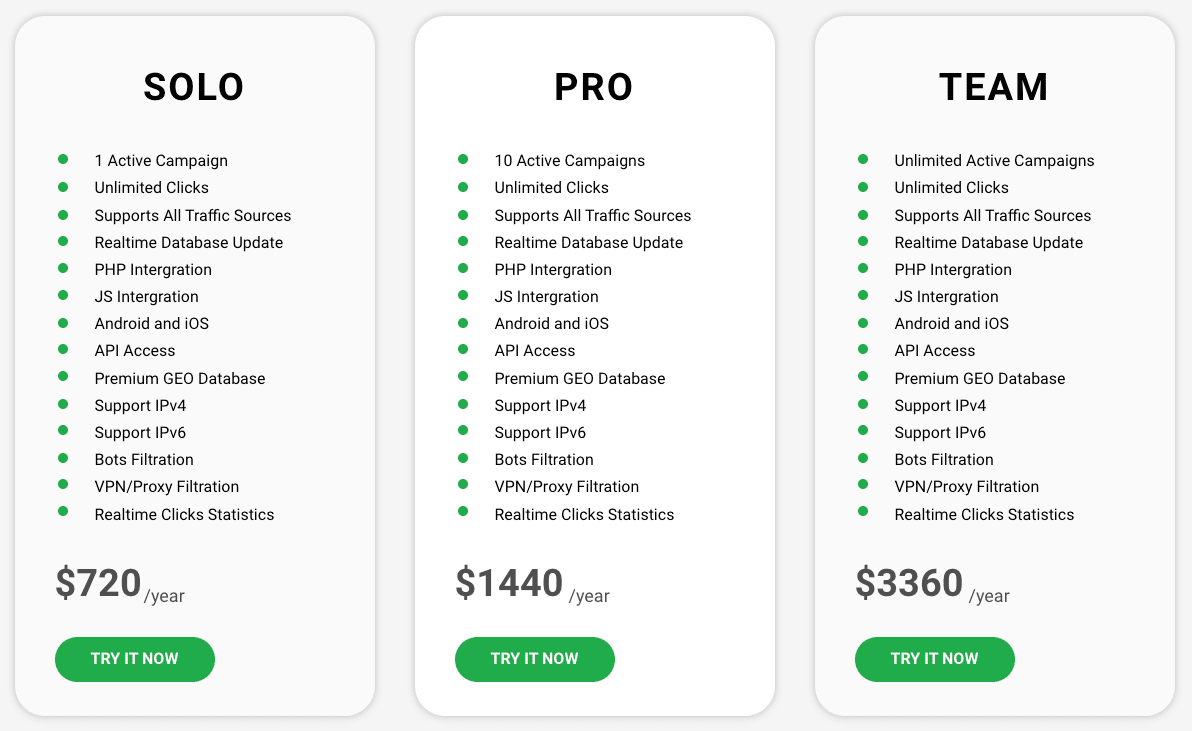This screenshot has width=1192, height=731.
Task: Select the PRO plan heading
Action: (x=594, y=87)
